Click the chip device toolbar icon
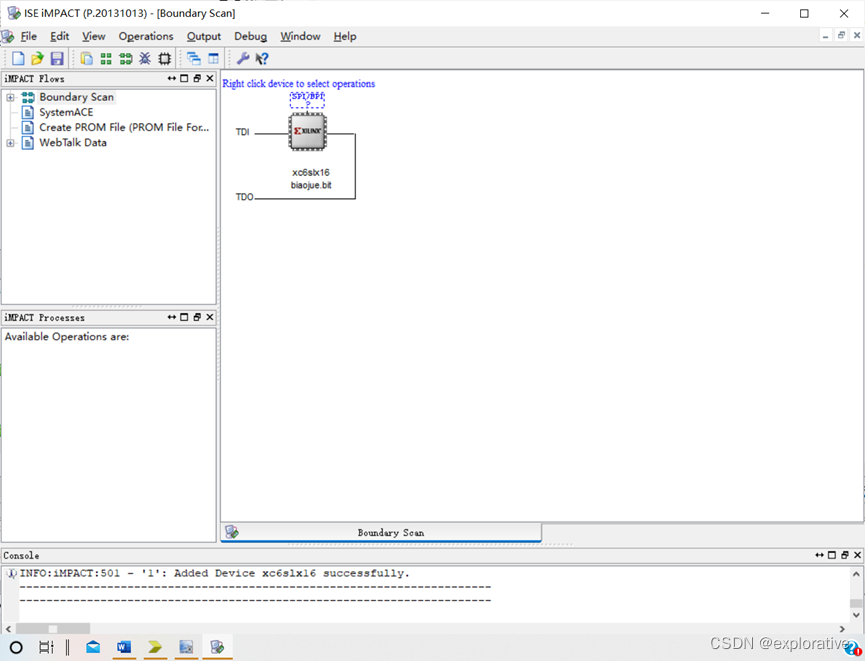 tap(164, 58)
